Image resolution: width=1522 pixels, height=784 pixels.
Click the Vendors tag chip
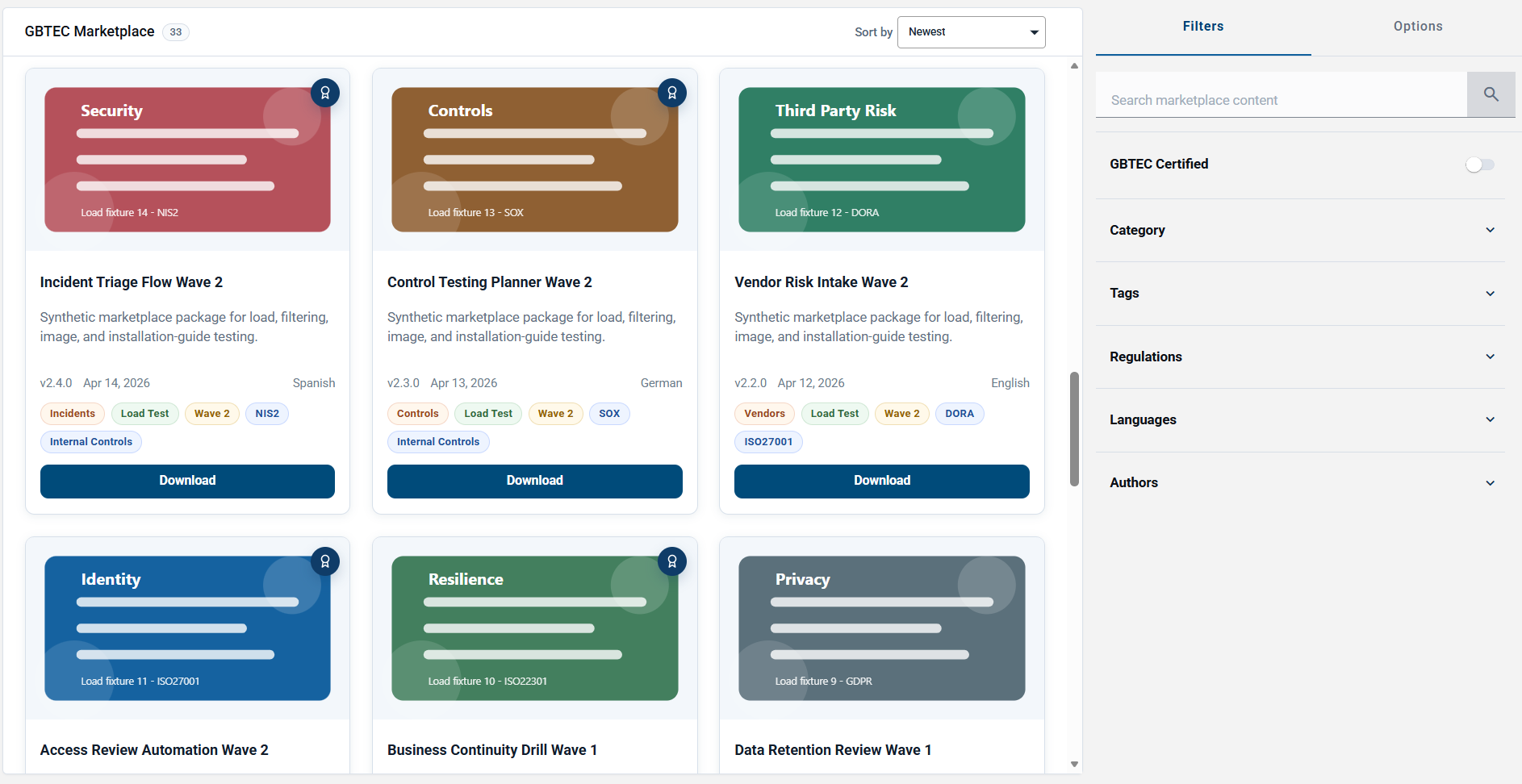point(764,414)
